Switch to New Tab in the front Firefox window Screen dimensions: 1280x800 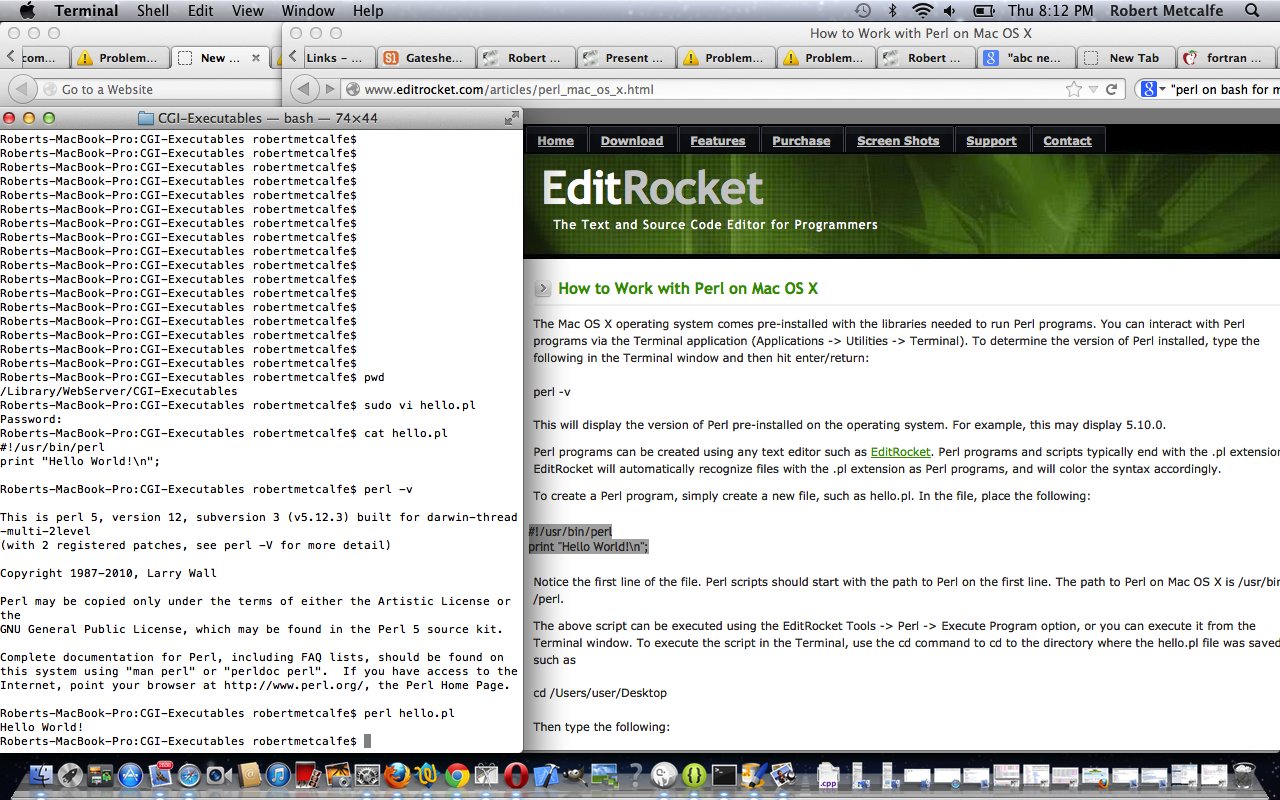click(x=1127, y=58)
